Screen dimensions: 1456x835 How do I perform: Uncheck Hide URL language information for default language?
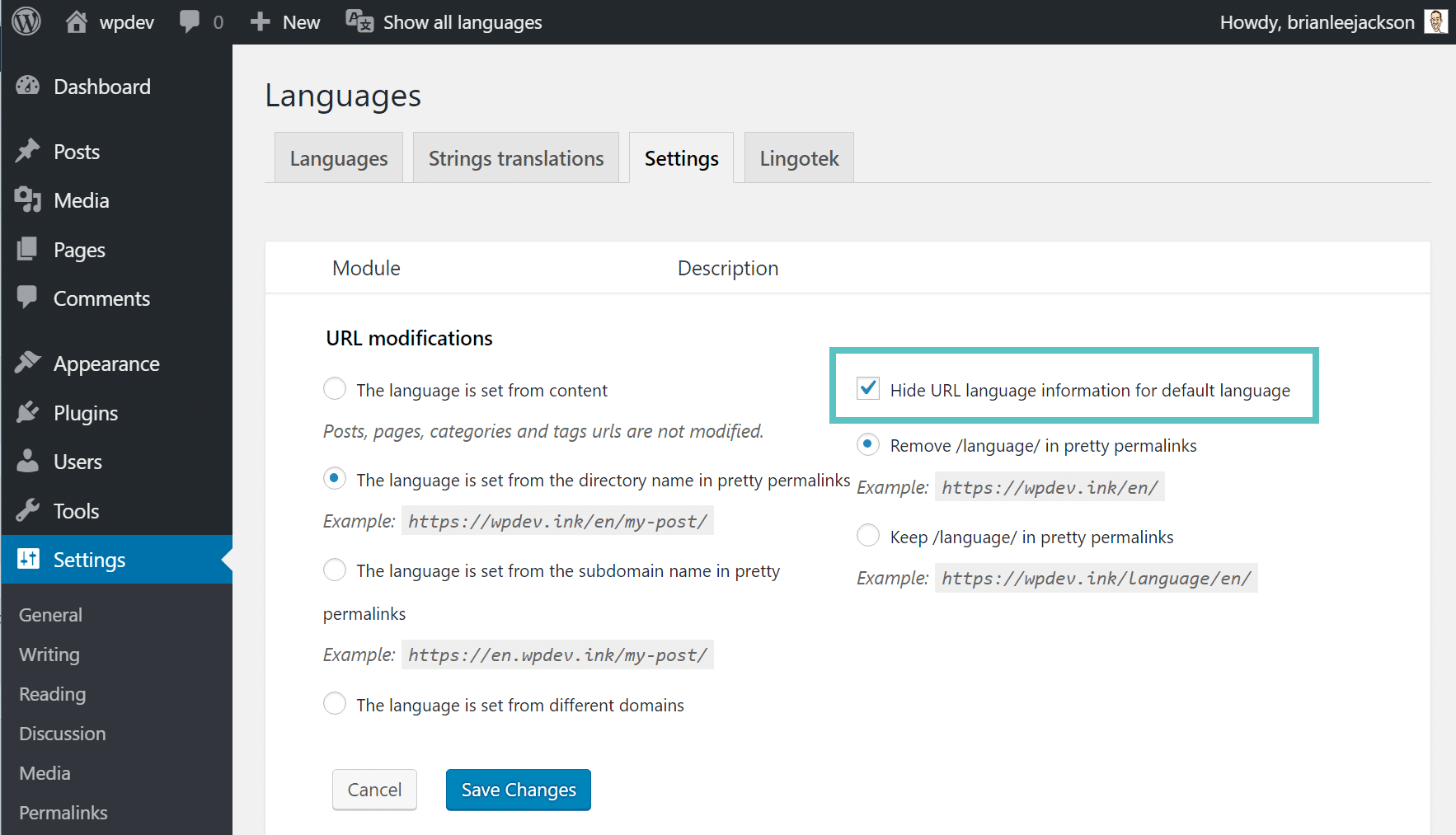867,388
